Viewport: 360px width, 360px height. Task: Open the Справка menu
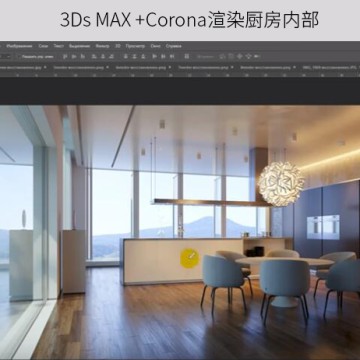[x=174, y=46]
